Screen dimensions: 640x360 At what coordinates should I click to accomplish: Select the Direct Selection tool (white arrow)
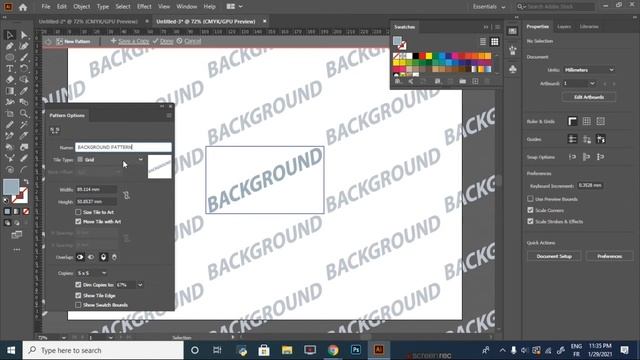[x=24, y=35]
